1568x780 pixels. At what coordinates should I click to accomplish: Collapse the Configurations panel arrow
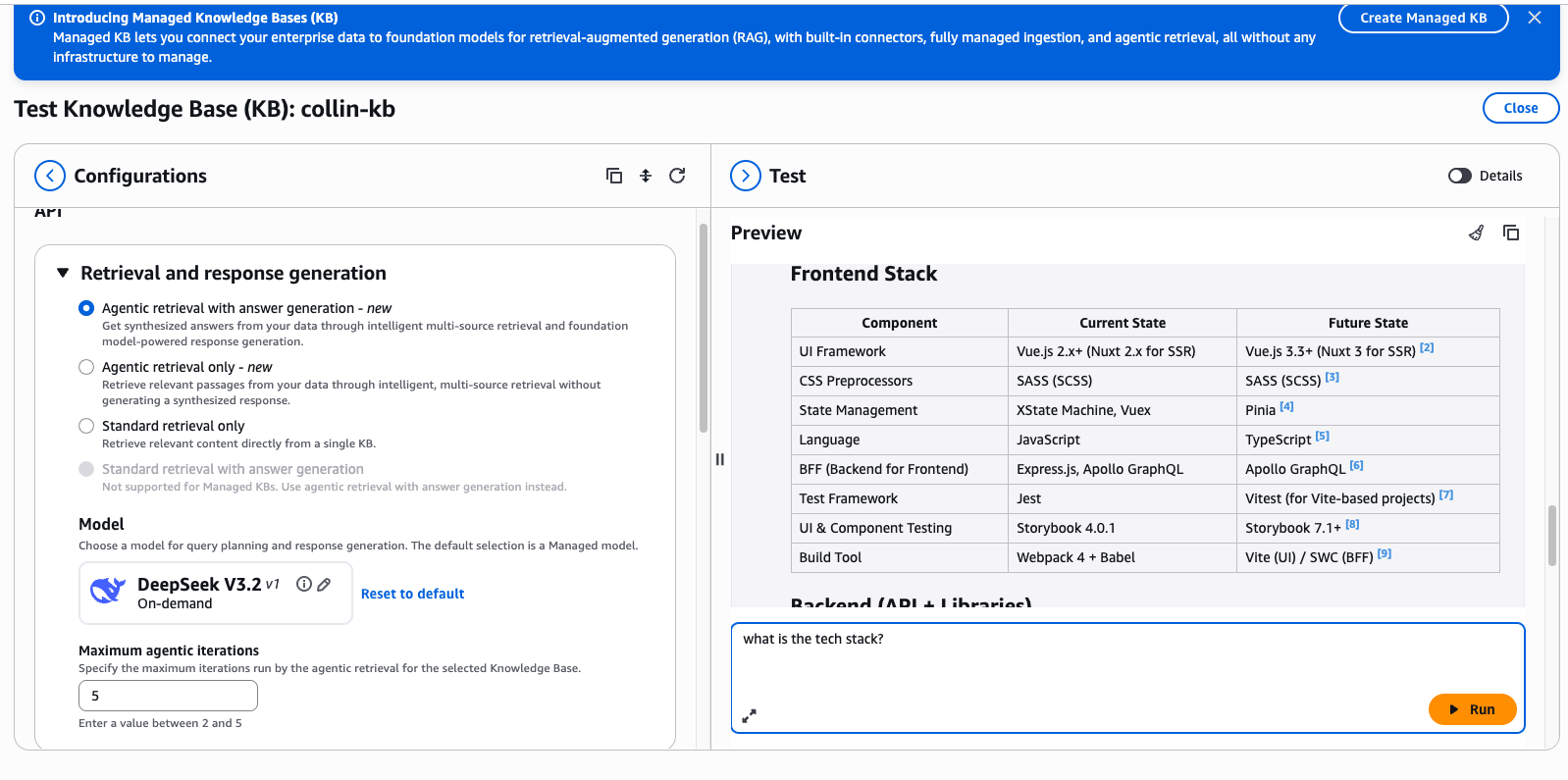point(50,176)
